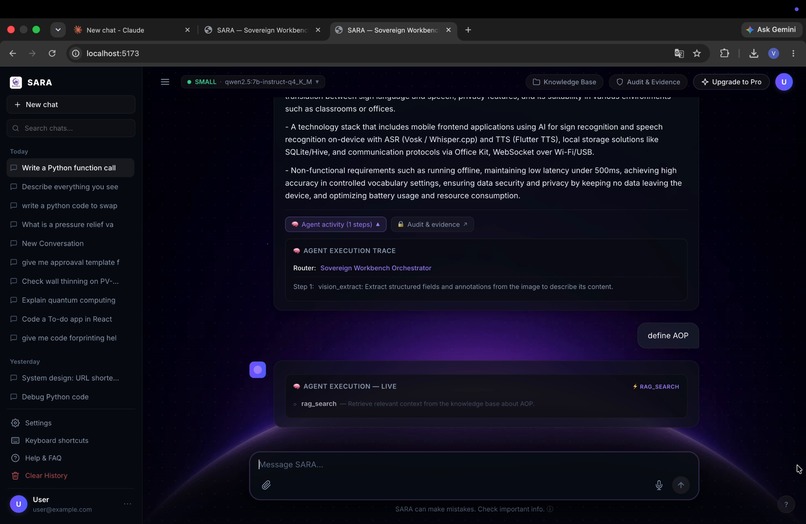Open Audit & Evidence in header
Viewport: 806px width, 524px height.
[x=648, y=82]
